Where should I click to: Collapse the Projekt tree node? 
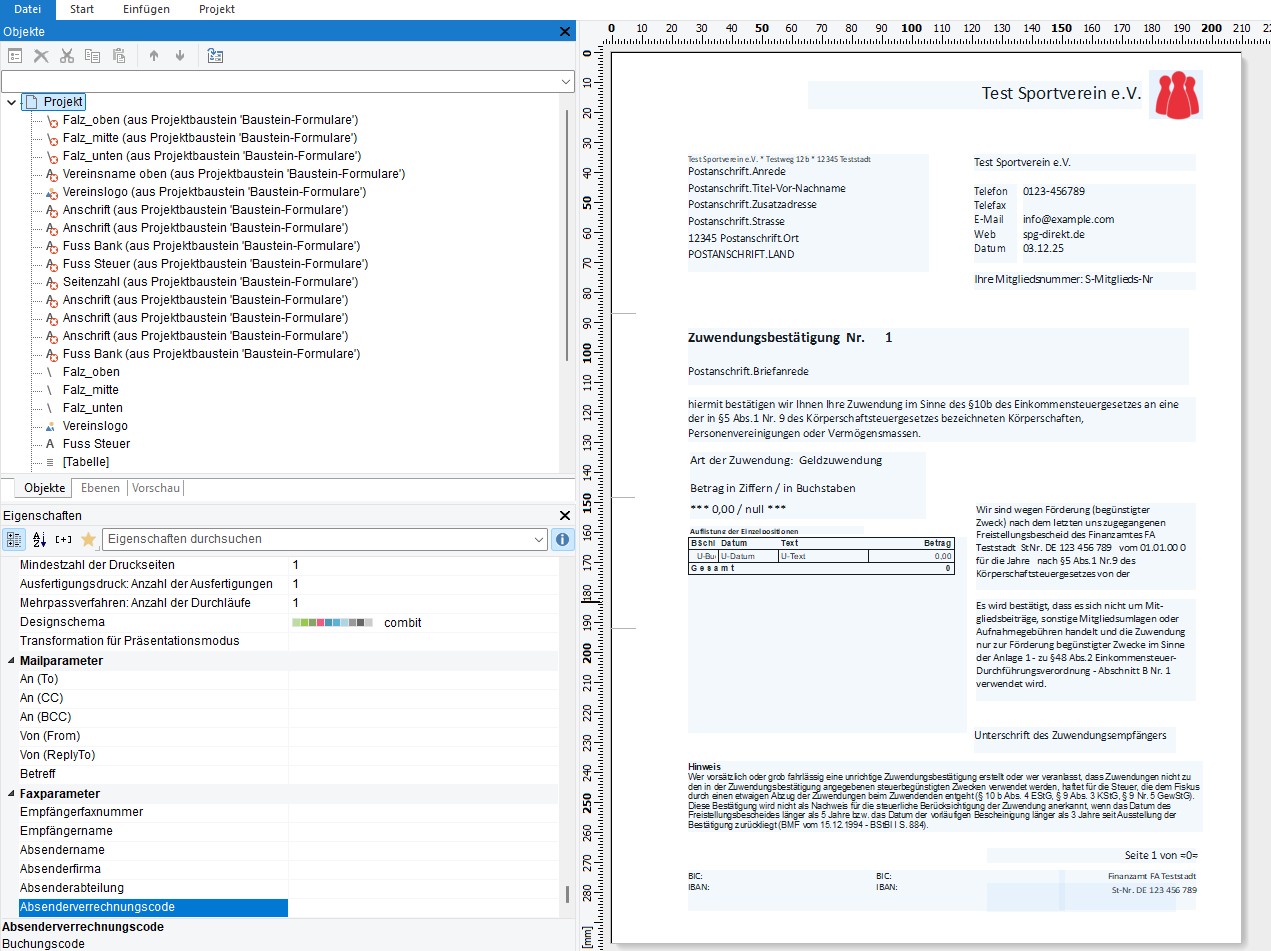11,102
